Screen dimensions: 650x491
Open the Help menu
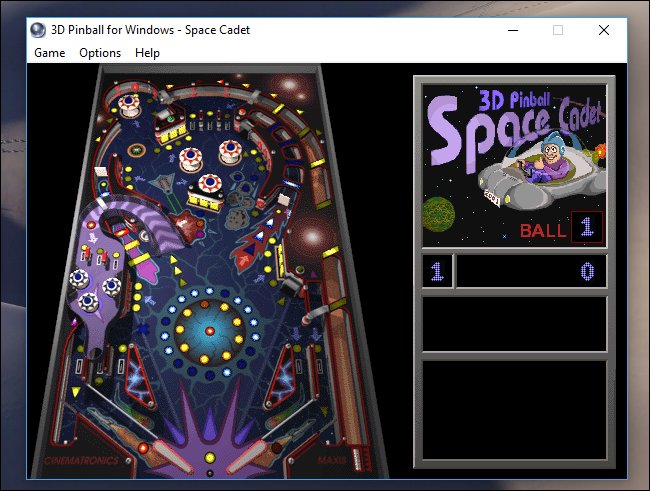[147, 53]
